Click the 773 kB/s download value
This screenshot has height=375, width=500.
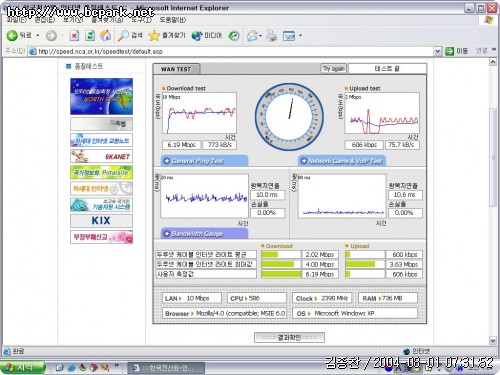(220, 145)
